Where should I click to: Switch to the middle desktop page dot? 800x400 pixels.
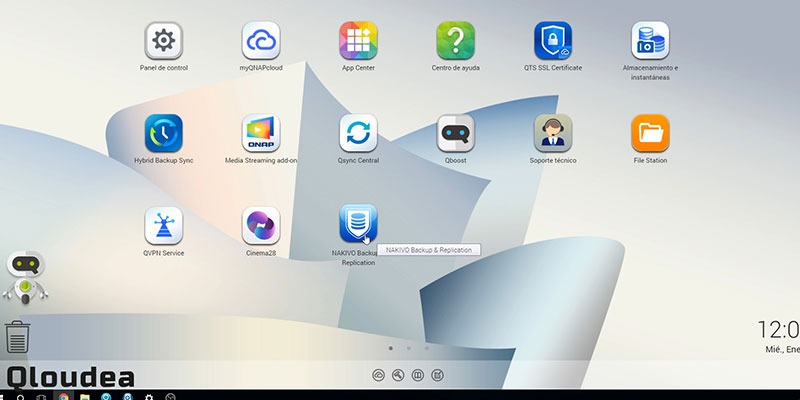click(x=409, y=348)
